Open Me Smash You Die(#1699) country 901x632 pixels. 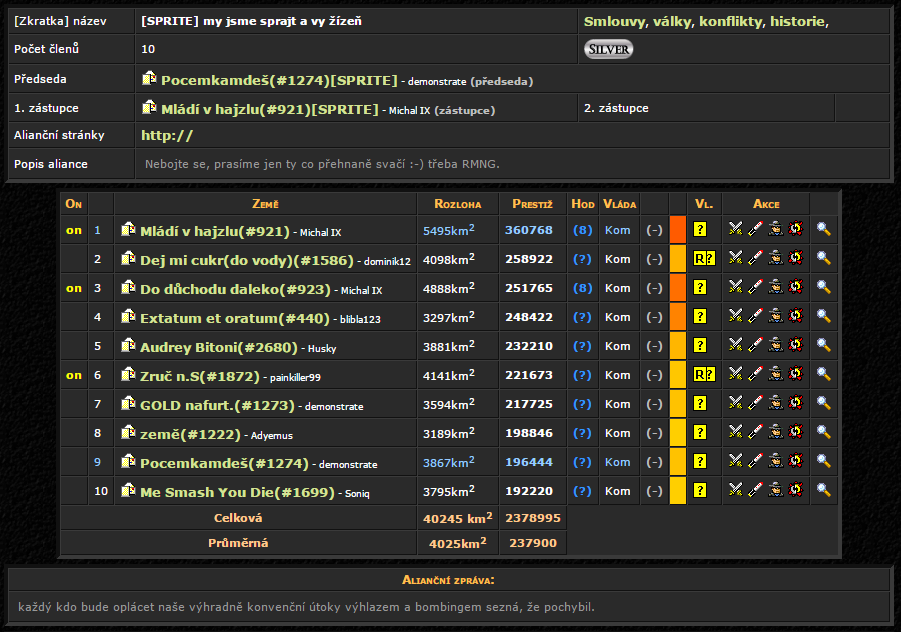(237, 492)
